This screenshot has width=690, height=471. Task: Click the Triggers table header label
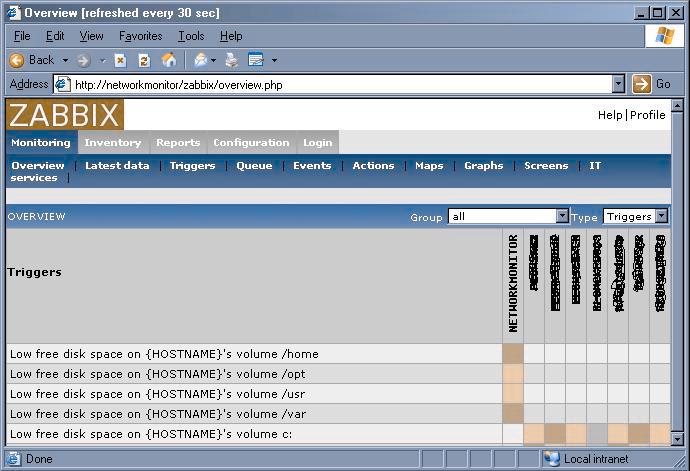click(34, 272)
